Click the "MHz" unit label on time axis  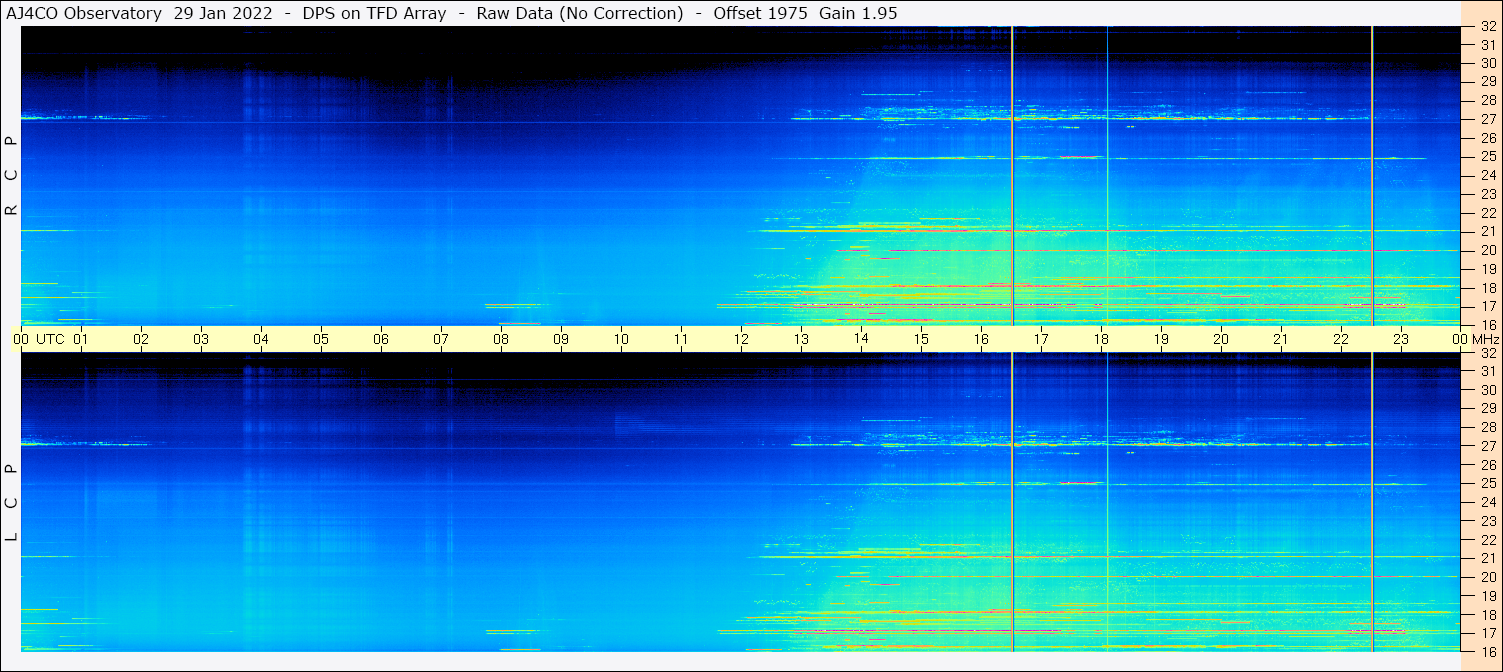(x=1484, y=339)
